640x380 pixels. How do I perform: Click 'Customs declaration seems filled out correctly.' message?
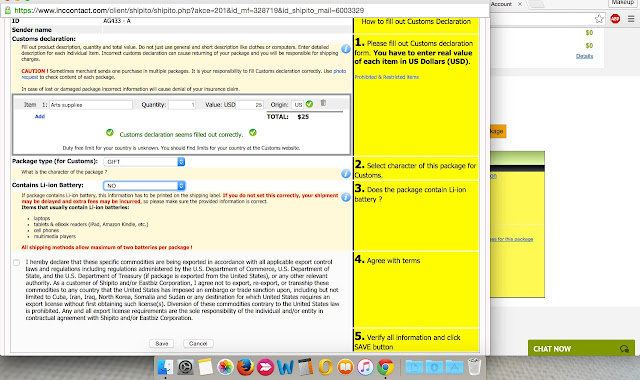181,134
